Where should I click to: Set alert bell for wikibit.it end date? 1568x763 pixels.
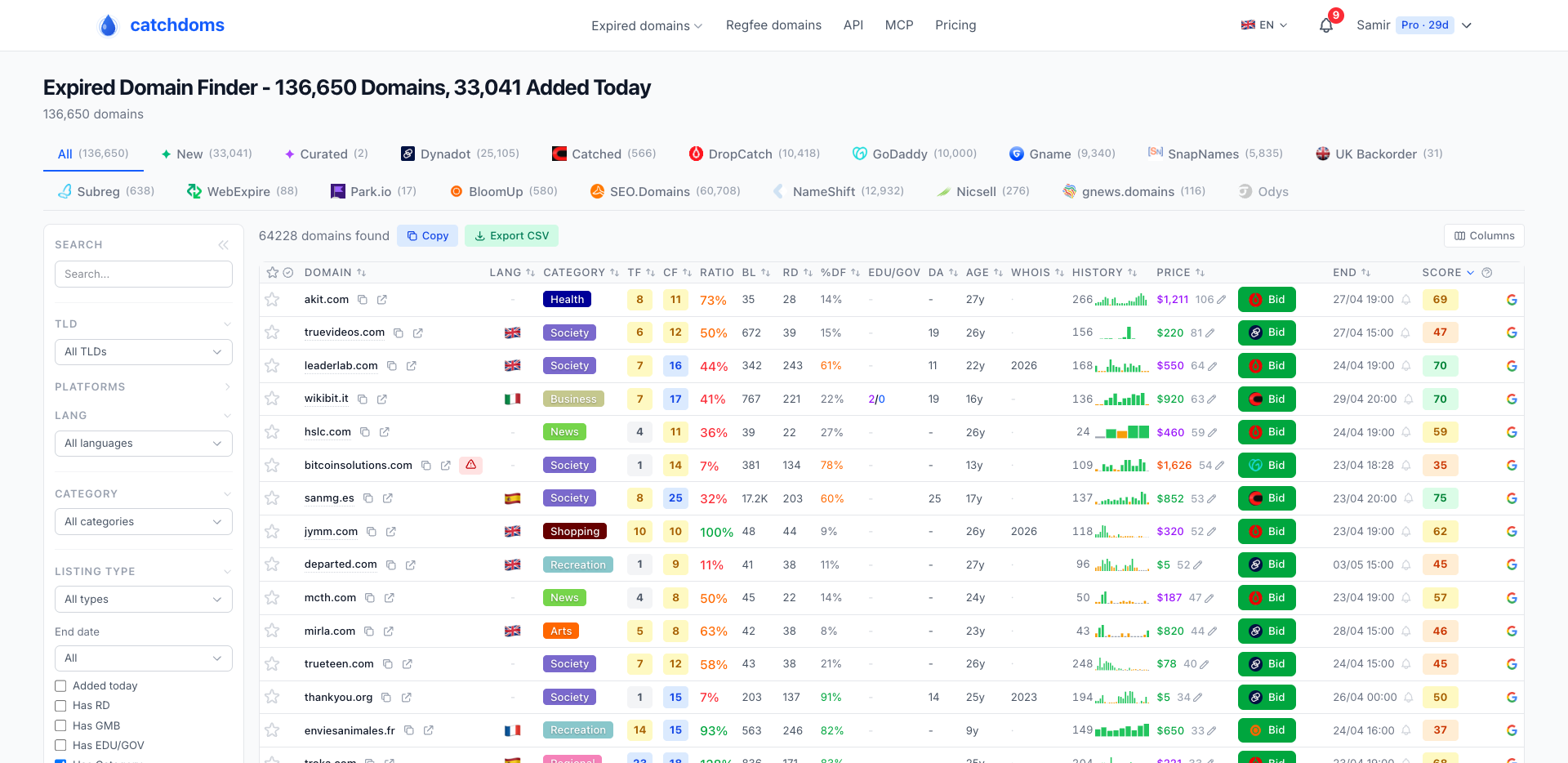(x=1409, y=399)
